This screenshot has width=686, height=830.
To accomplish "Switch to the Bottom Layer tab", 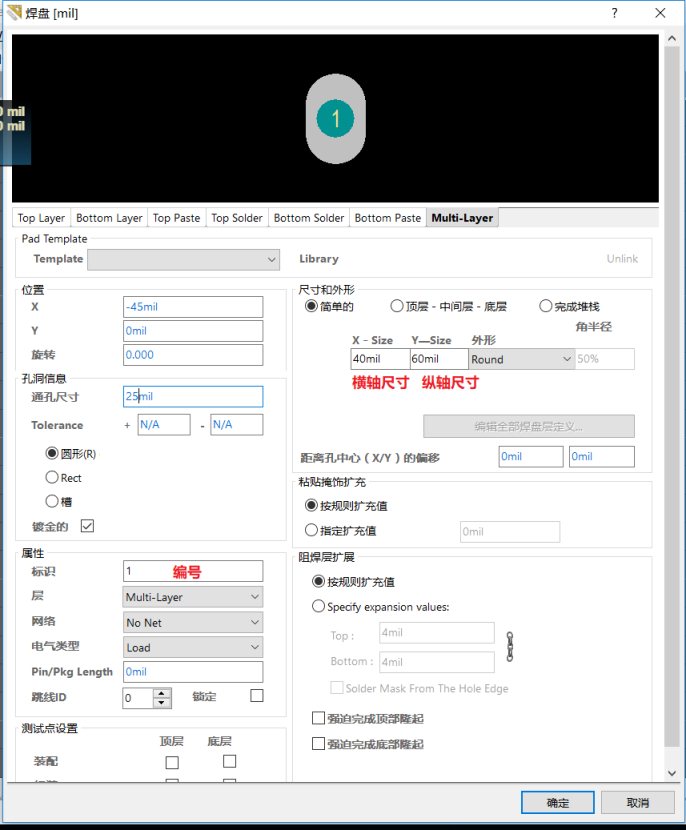I will (109, 218).
